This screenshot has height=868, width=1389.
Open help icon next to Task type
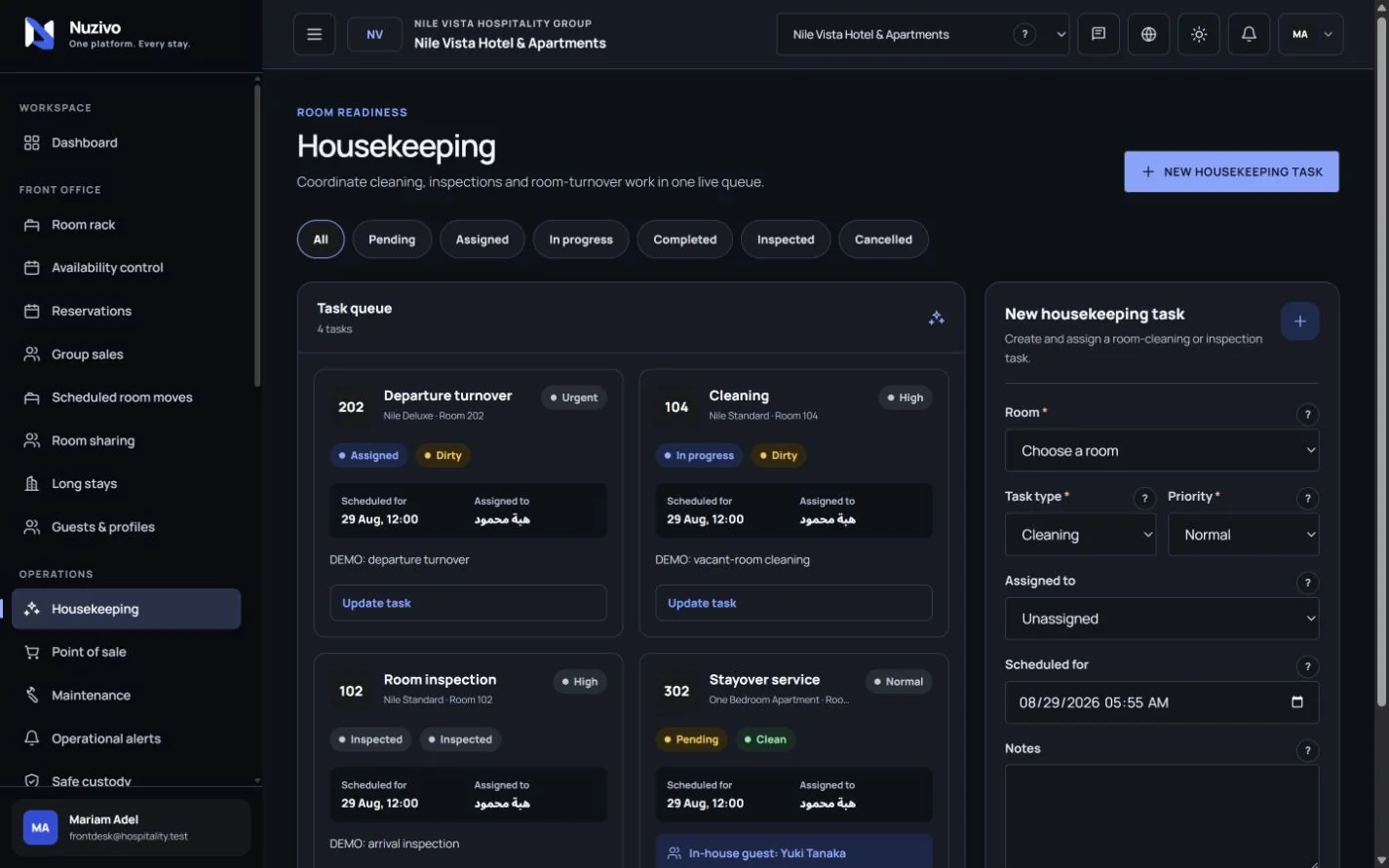coord(1144,498)
